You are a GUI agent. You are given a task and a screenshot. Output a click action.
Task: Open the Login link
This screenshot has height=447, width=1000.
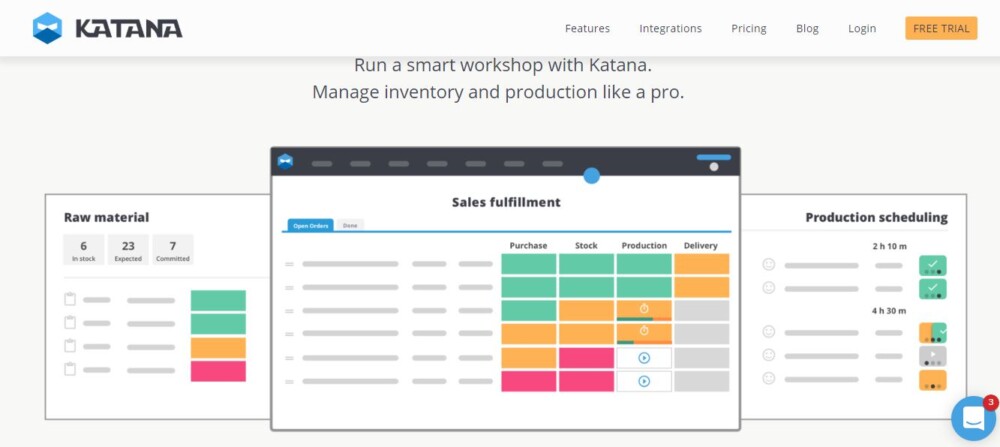pyautogui.click(x=862, y=29)
